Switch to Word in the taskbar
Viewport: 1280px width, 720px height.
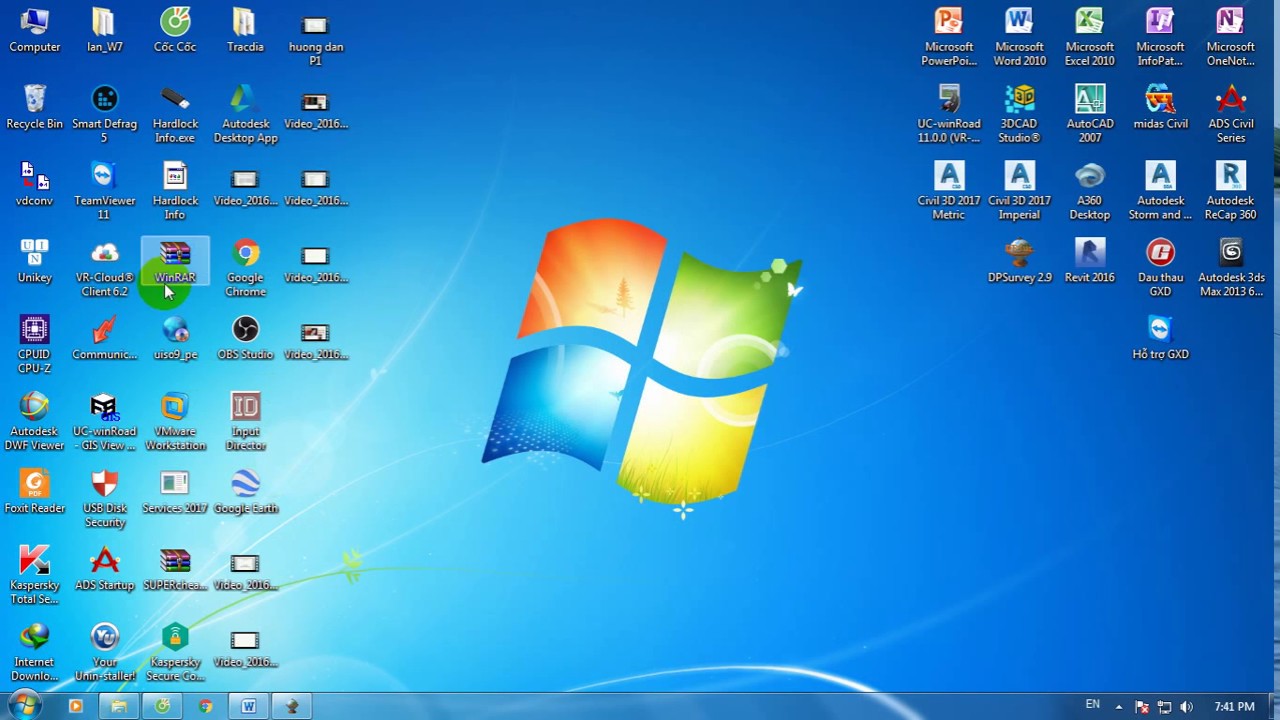[248, 706]
